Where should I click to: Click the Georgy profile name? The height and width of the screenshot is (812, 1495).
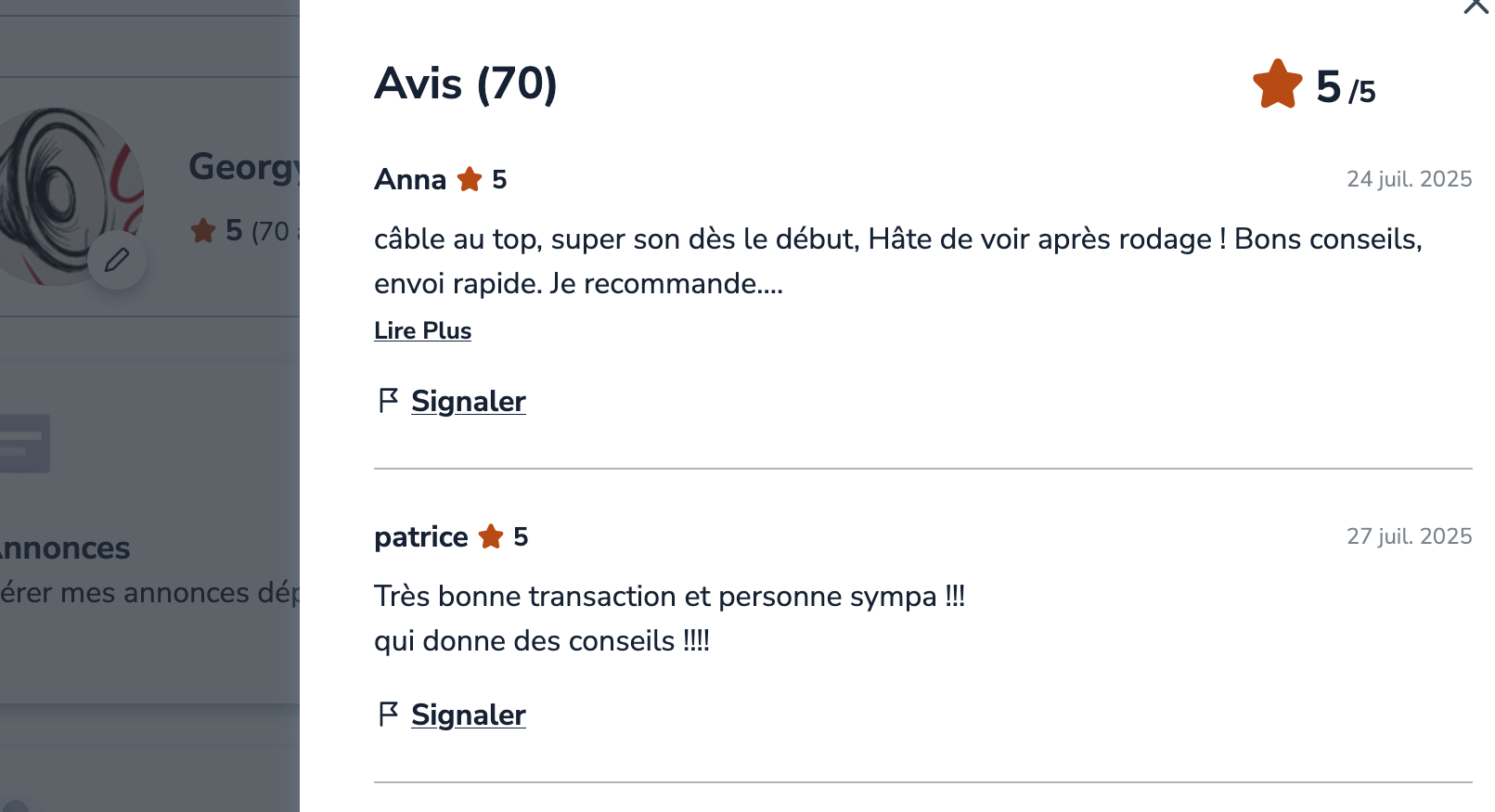[243, 167]
